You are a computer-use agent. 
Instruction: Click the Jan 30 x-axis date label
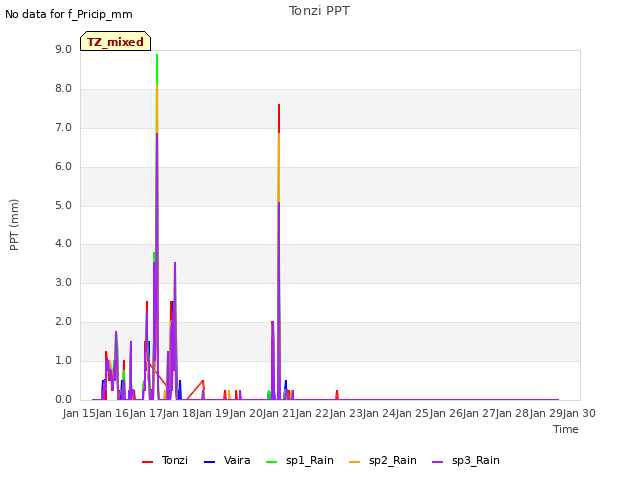[579, 413]
